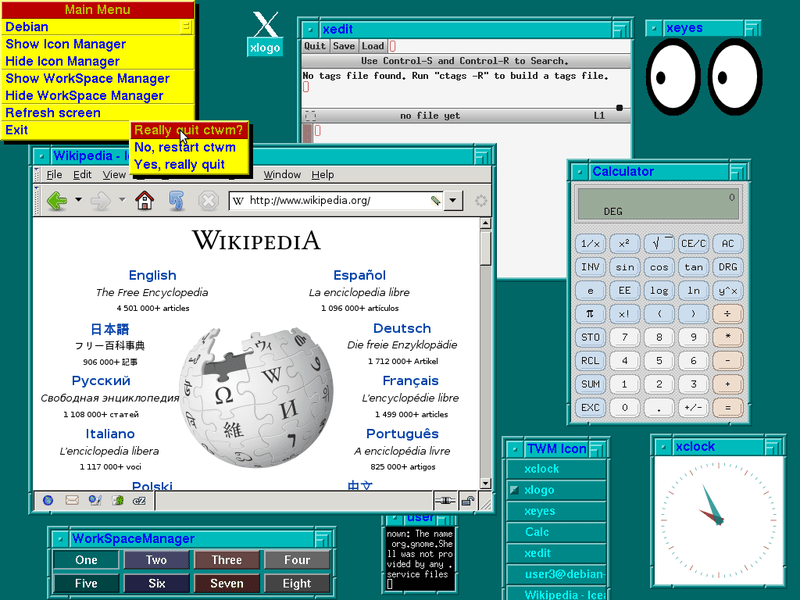800x600 pixels.
Task: Open the English Wikipedia link
Action: 153,275
